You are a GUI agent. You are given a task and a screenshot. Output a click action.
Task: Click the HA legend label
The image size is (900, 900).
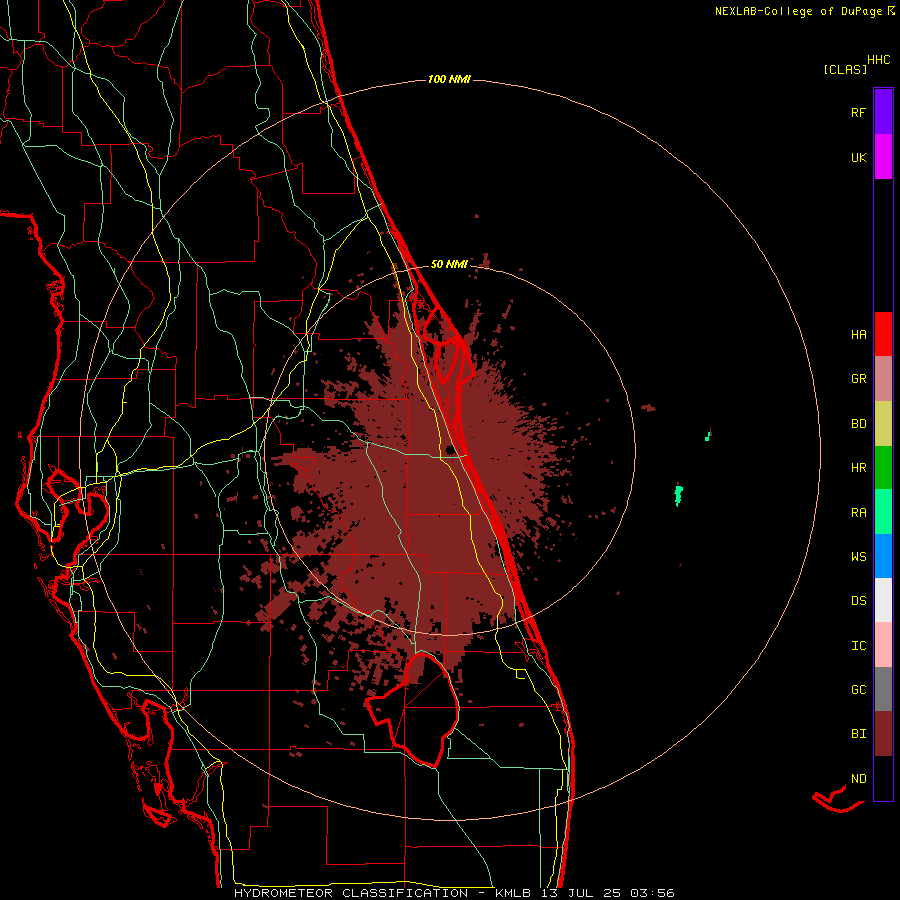(x=858, y=335)
